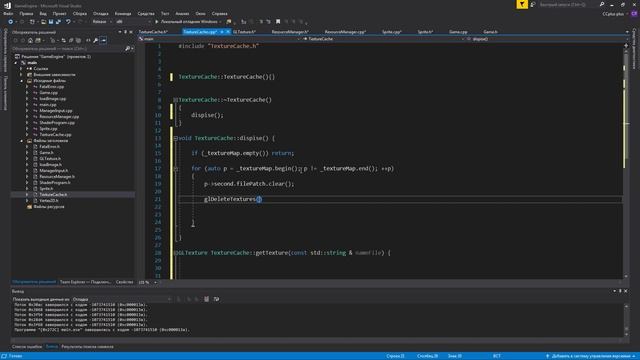
Task: Switch to the Game.cpp tab
Action: (x=458, y=32)
